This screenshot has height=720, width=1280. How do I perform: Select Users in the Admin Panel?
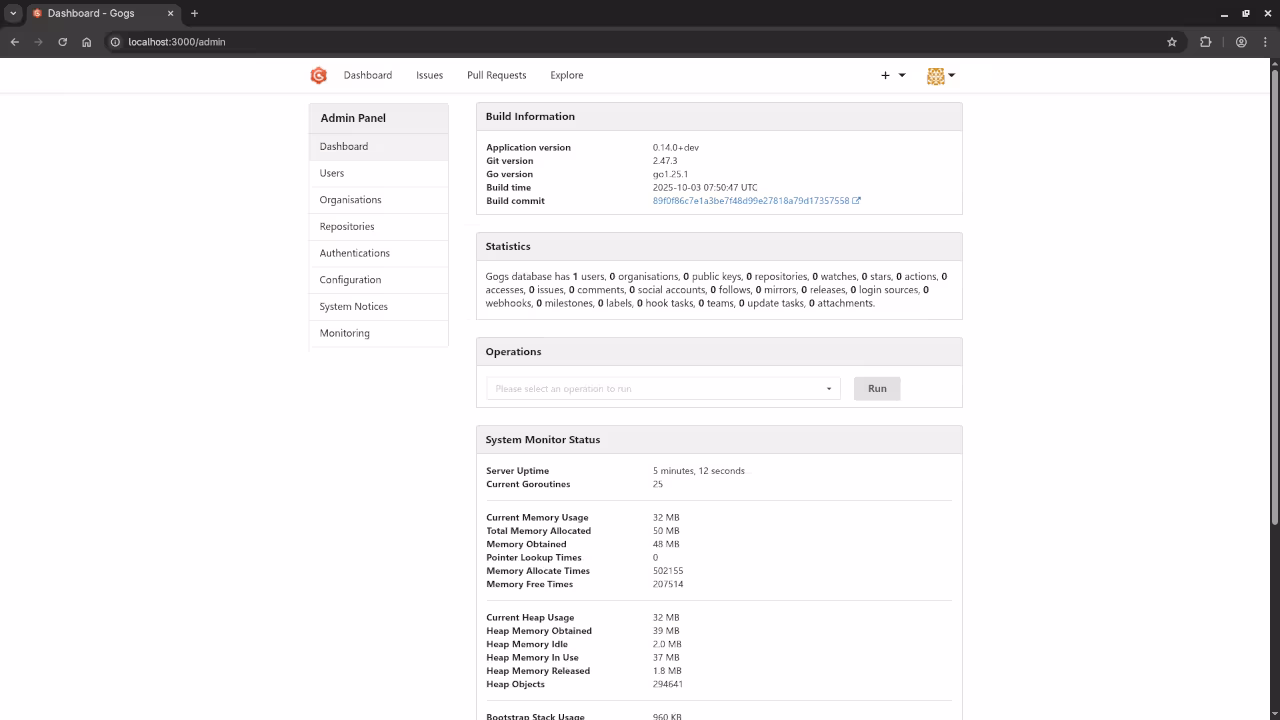pyautogui.click(x=332, y=173)
